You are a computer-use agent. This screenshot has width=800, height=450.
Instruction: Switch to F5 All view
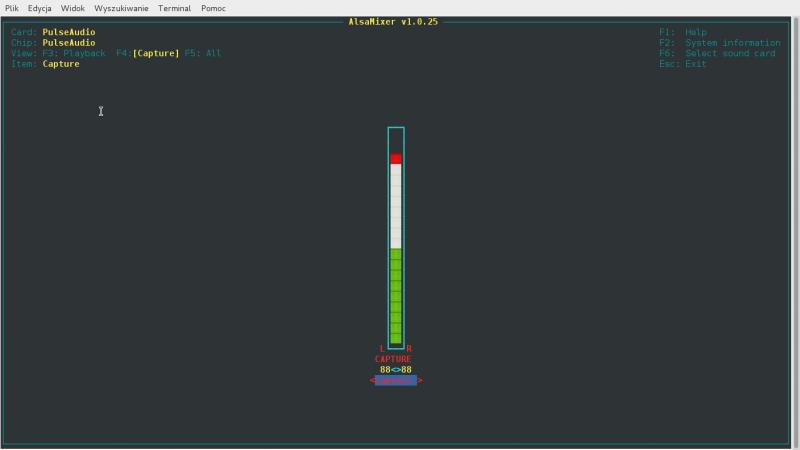click(x=203, y=53)
